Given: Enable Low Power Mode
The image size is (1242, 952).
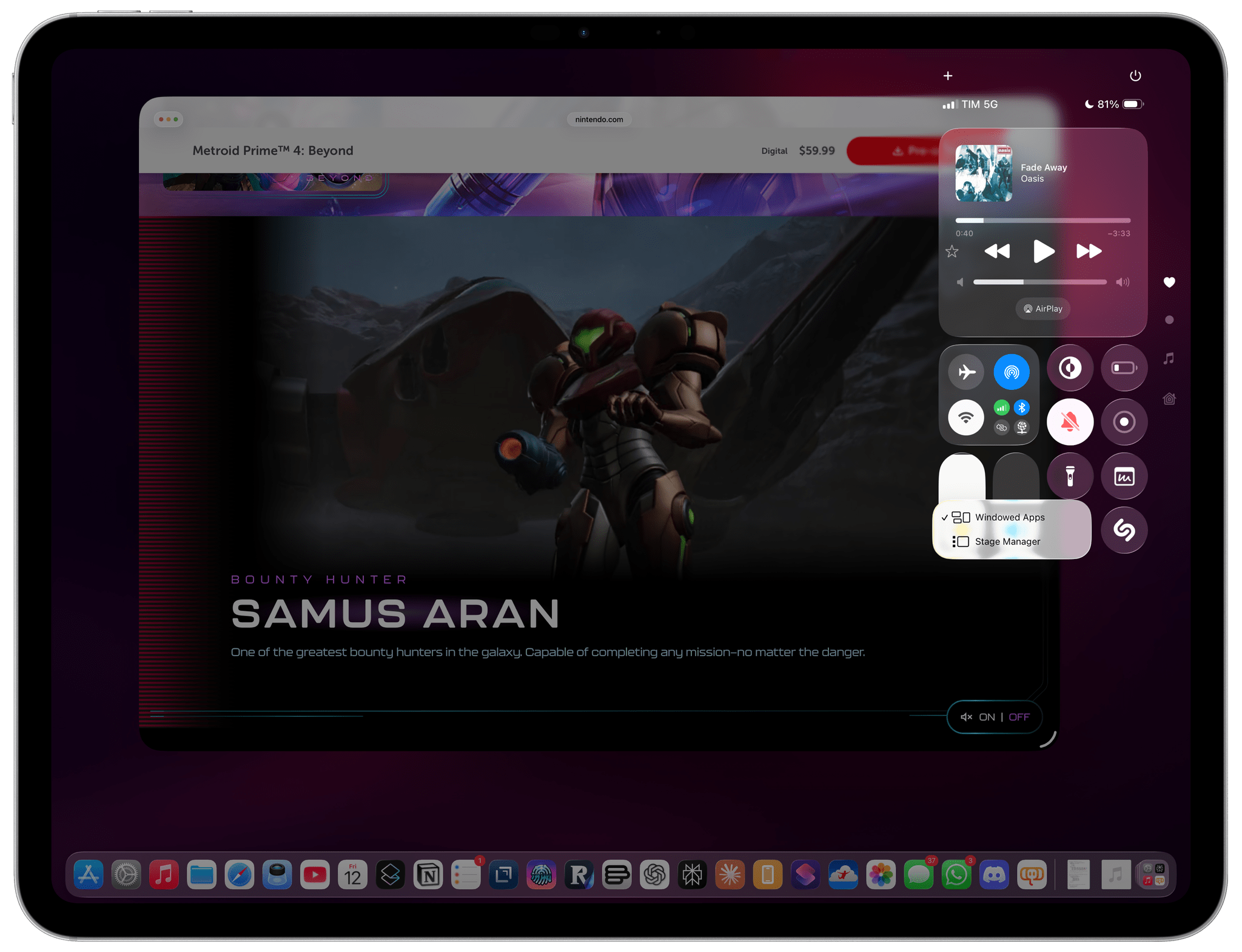Looking at the screenshot, I should (1124, 367).
